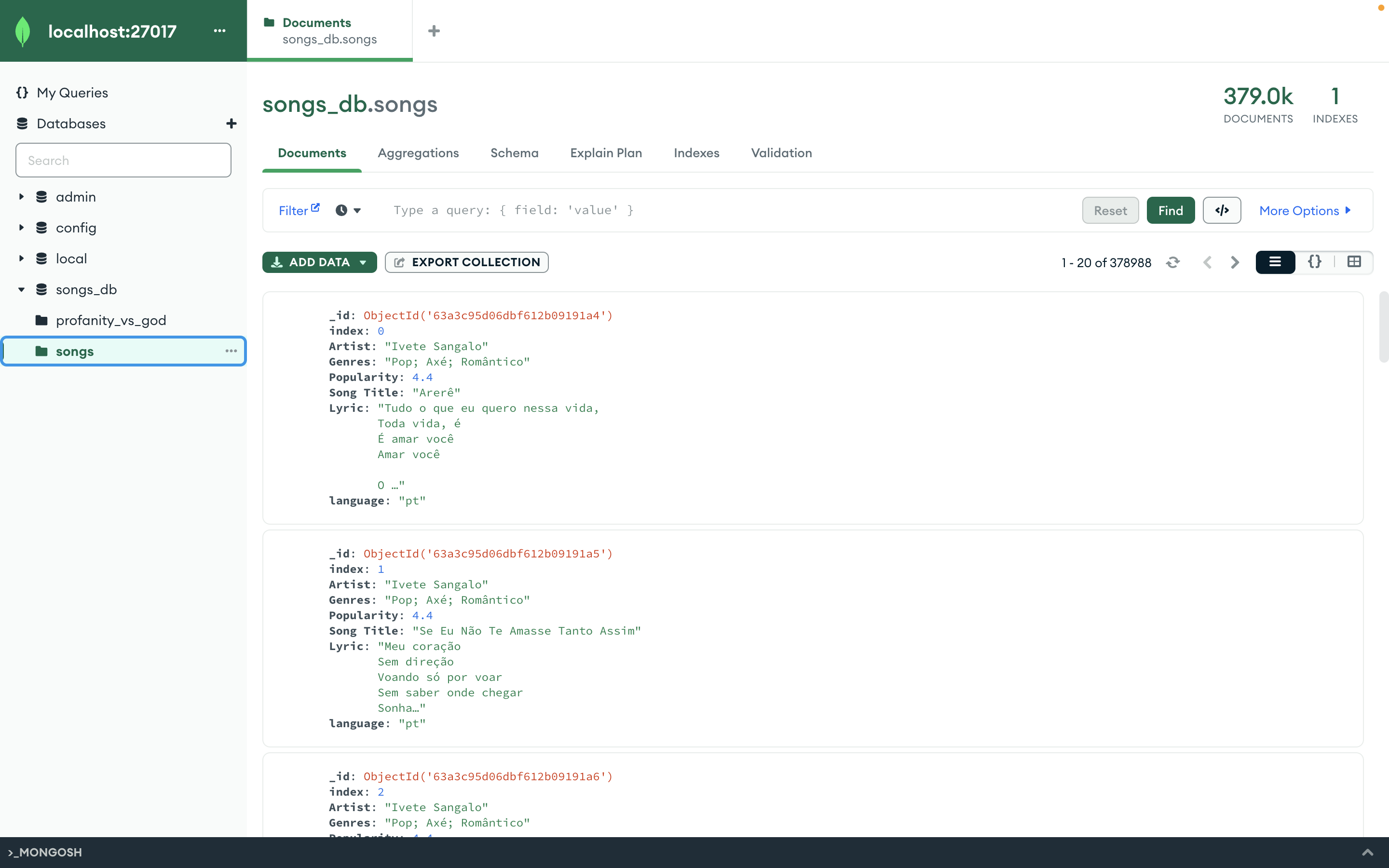The width and height of the screenshot is (1389, 868).
Task: Switch to the Aggregations tab
Action: (418, 153)
